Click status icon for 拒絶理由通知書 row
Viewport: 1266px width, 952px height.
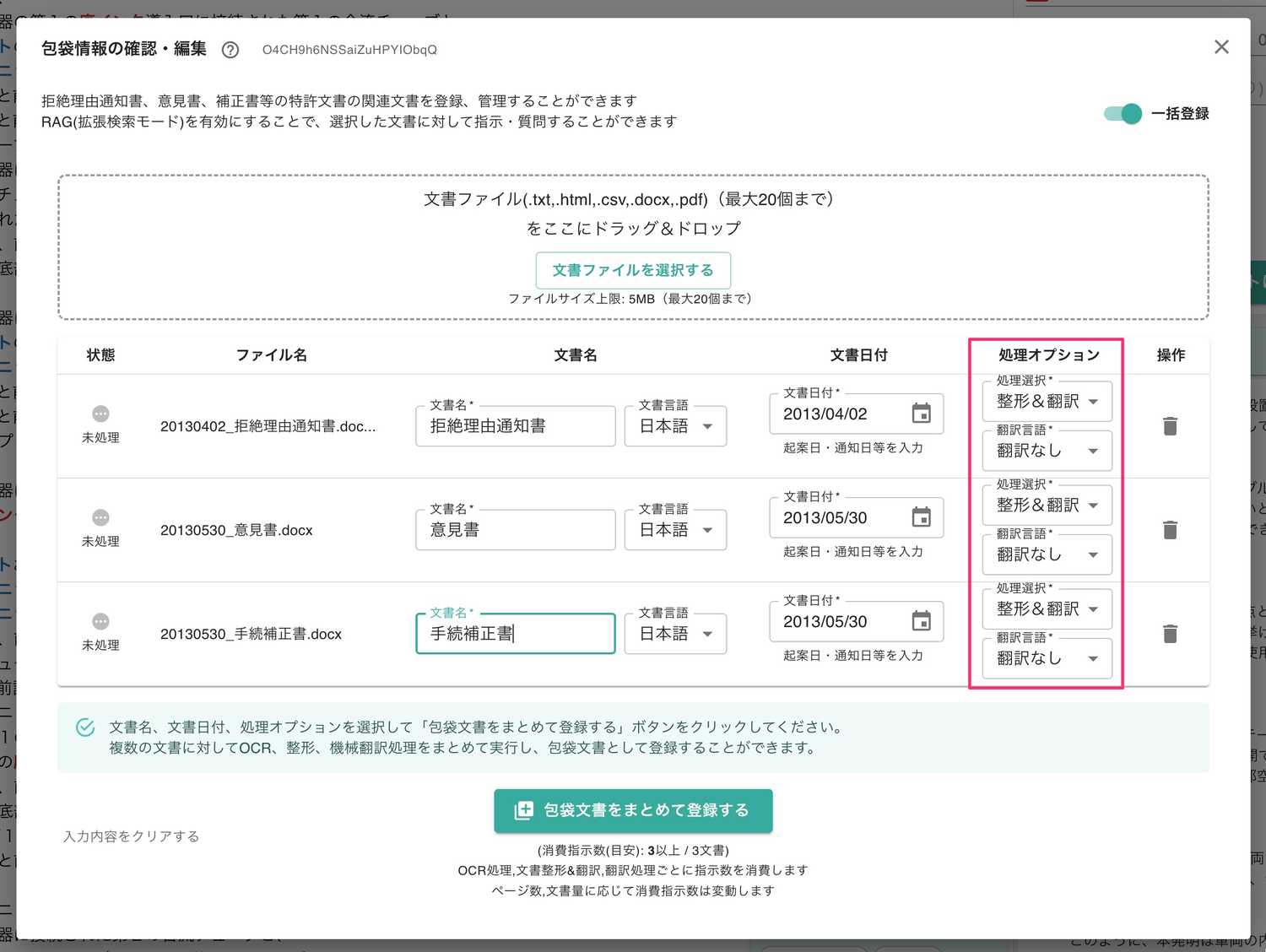(x=100, y=414)
